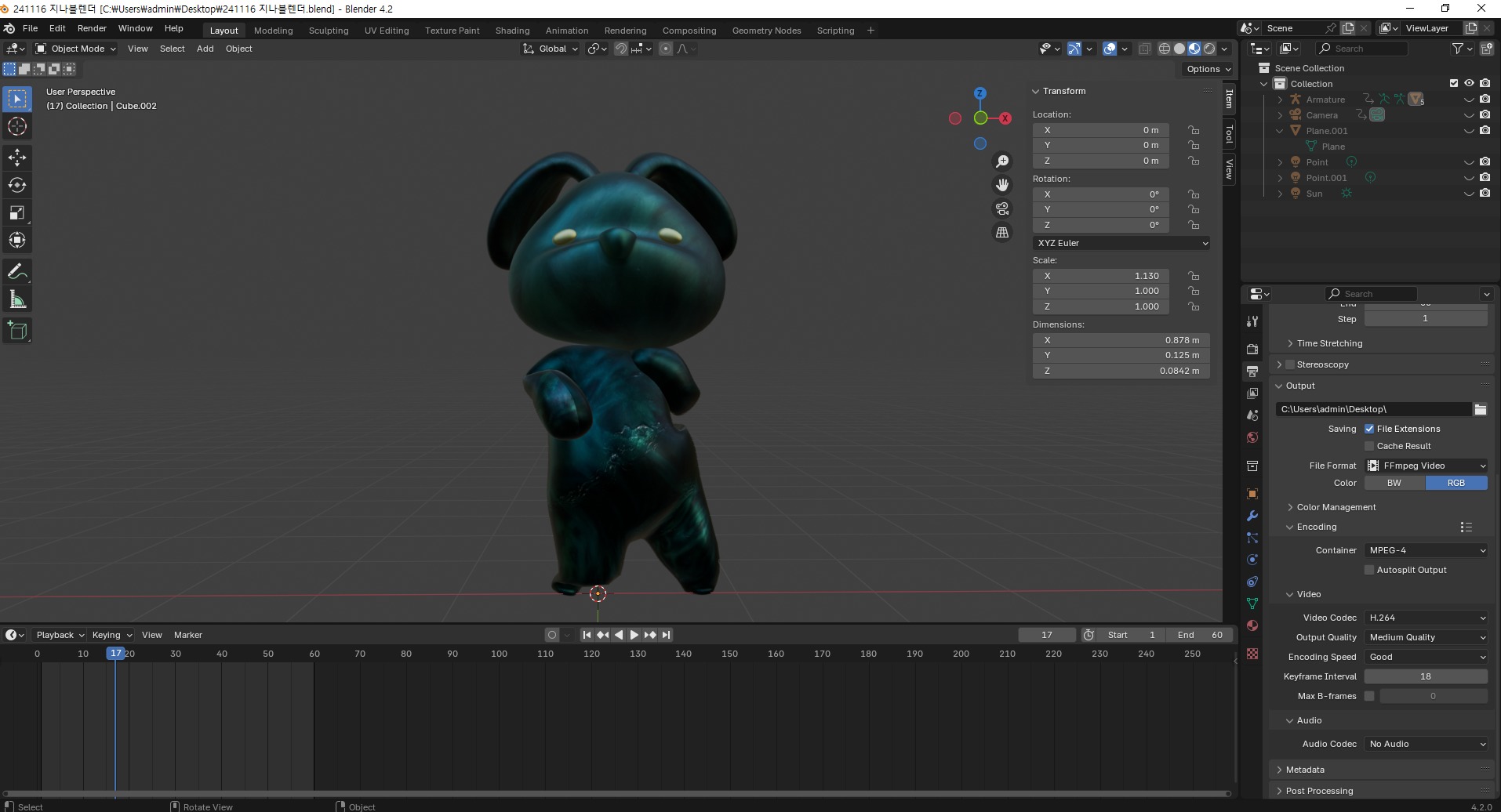Image resolution: width=1501 pixels, height=812 pixels.
Task: Switch to the Shading workspace tab
Action: pyautogui.click(x=512, y=31)
